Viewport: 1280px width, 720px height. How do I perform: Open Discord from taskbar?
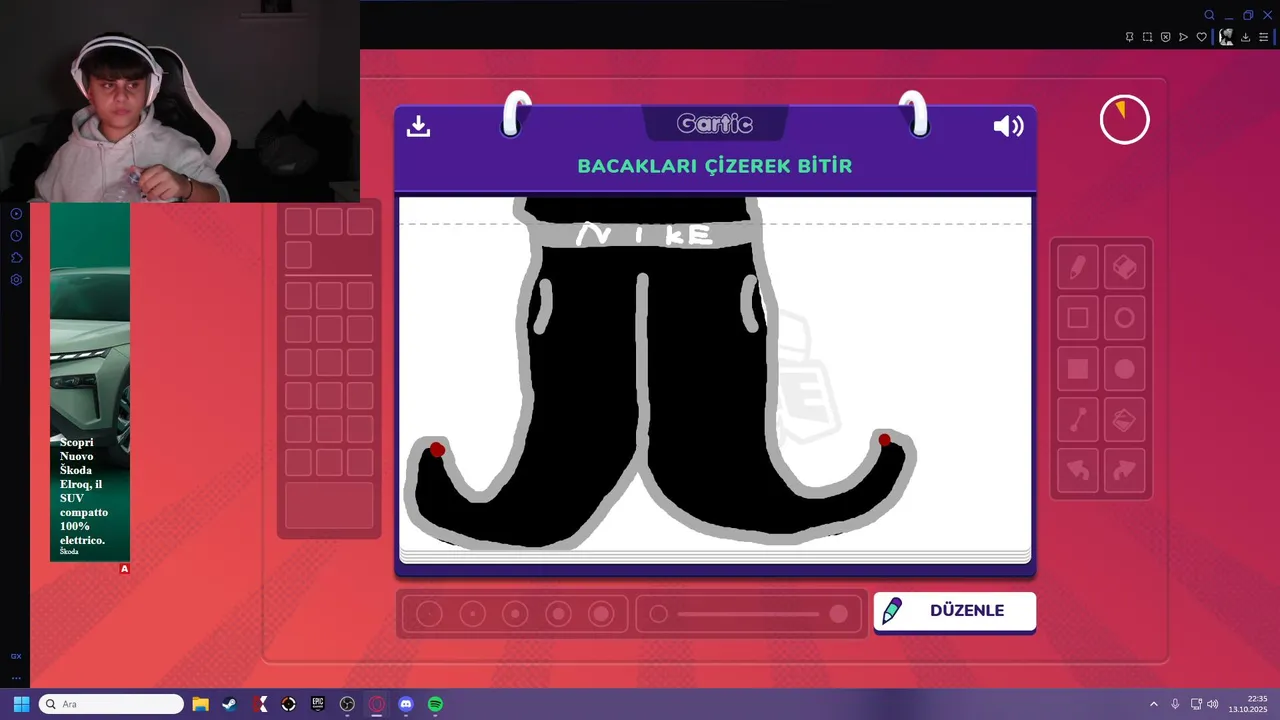point(406,704)
